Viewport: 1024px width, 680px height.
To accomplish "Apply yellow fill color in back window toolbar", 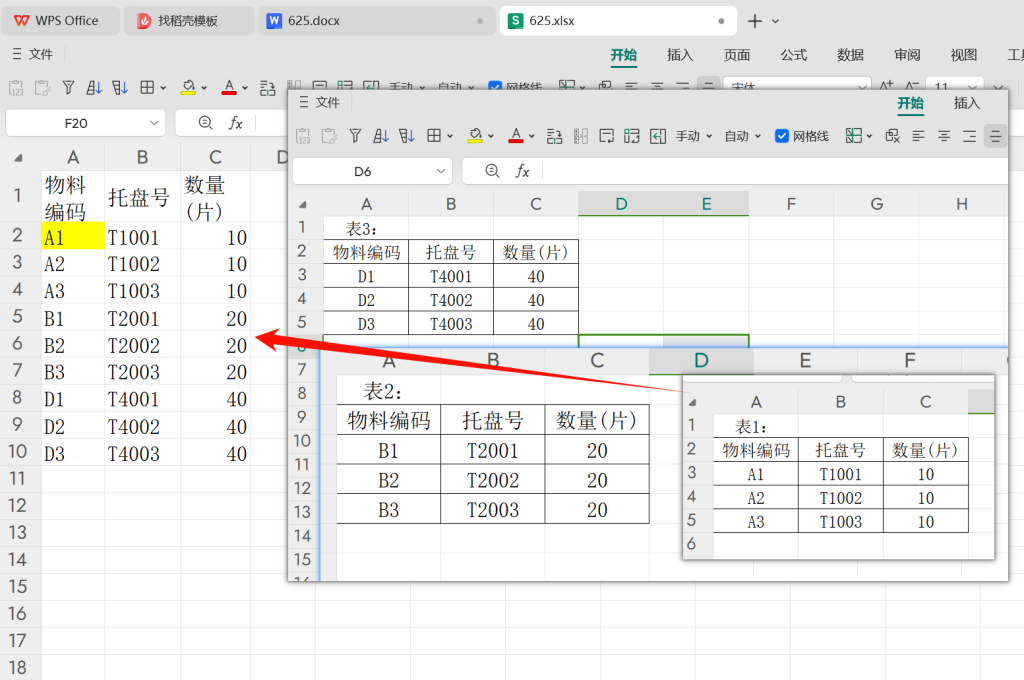I will pos(189,88).
